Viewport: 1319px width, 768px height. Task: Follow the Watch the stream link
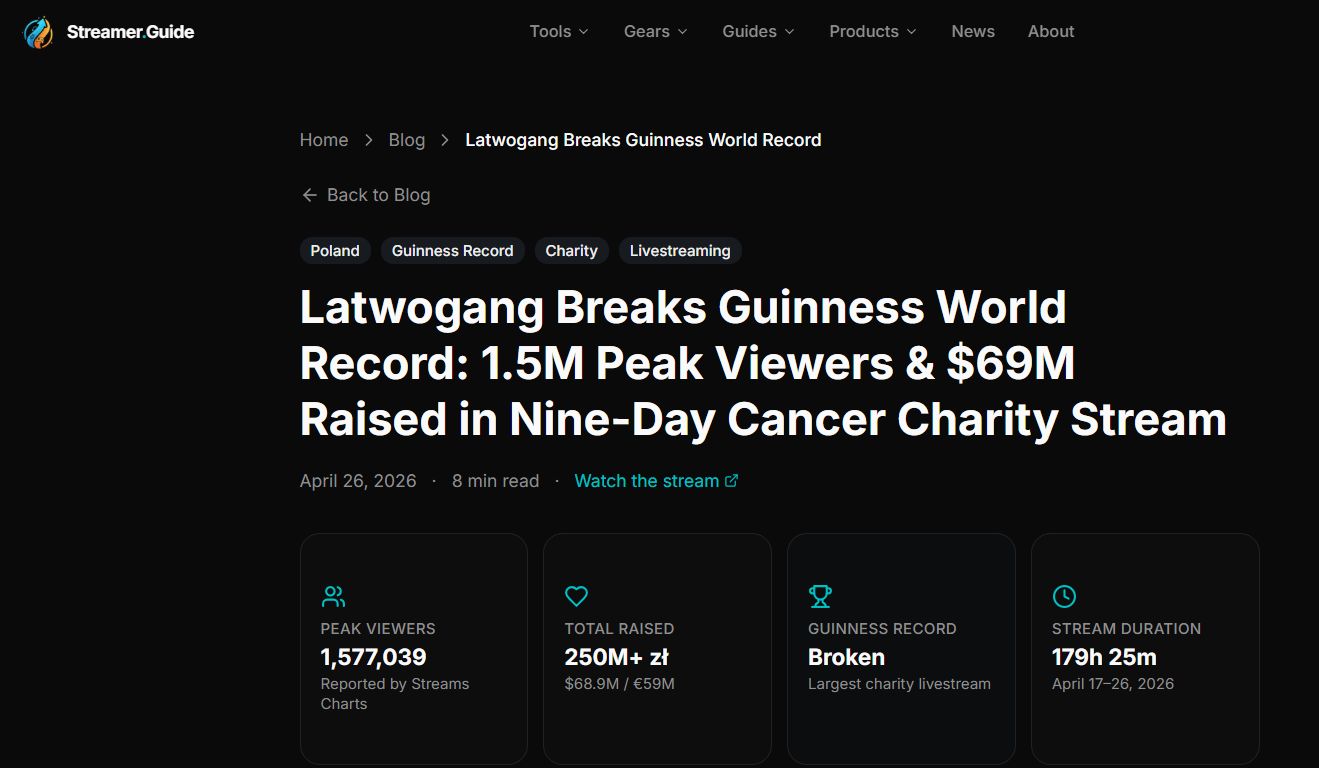tap(645, 480)
